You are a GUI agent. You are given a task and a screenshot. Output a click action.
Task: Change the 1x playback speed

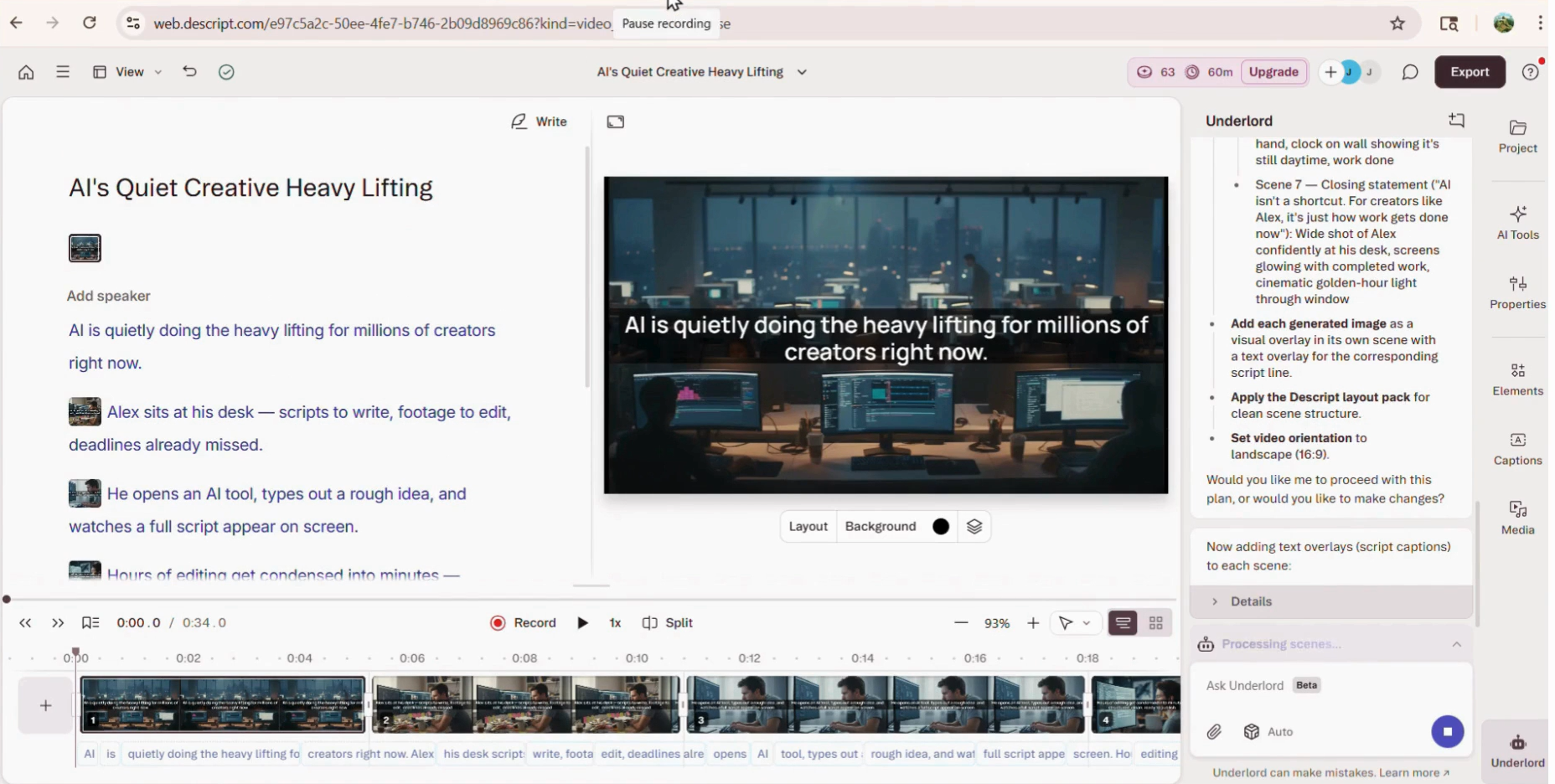tap(615, 623)
